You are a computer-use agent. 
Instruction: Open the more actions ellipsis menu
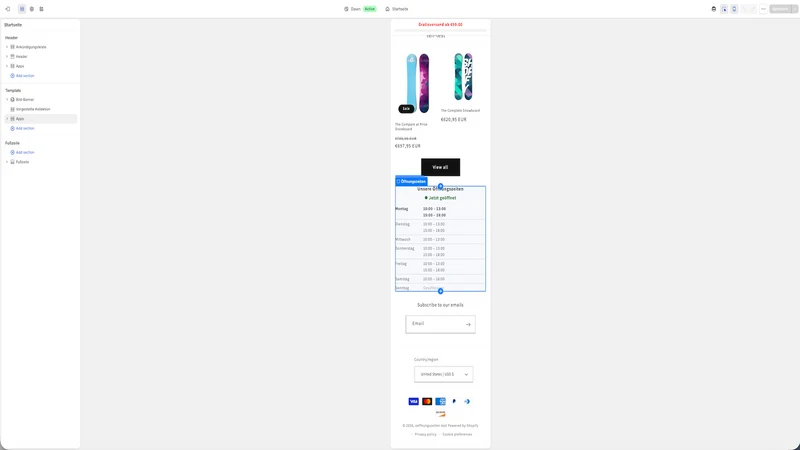pyautogui.click(x=763, y=9)
